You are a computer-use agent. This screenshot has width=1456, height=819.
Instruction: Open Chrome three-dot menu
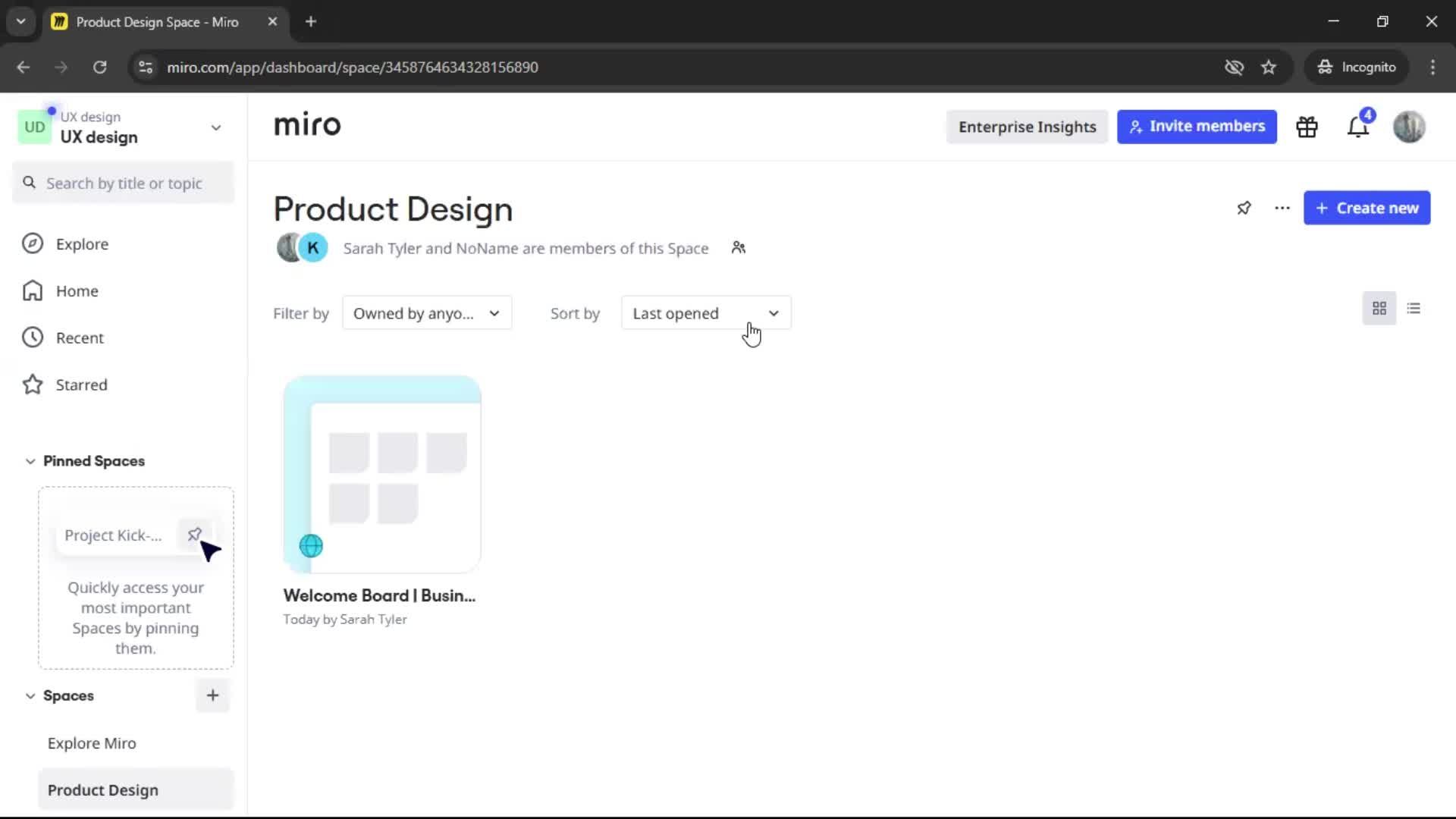click(x=1432, y=67)
